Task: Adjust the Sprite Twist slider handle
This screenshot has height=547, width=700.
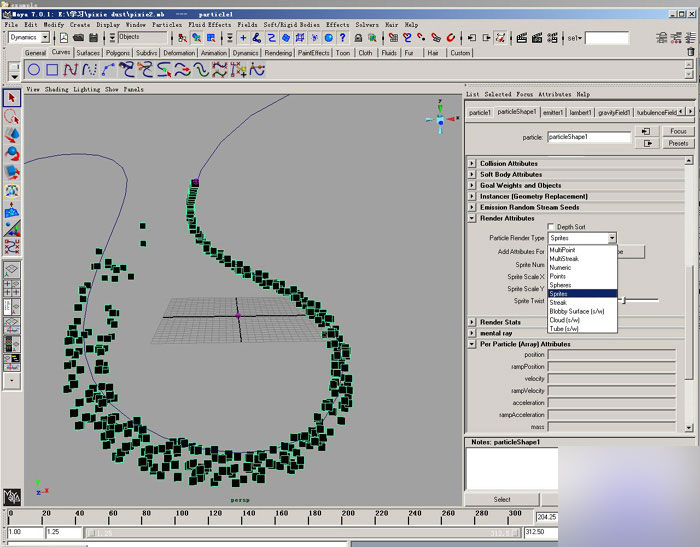Action: click(623, 300)
